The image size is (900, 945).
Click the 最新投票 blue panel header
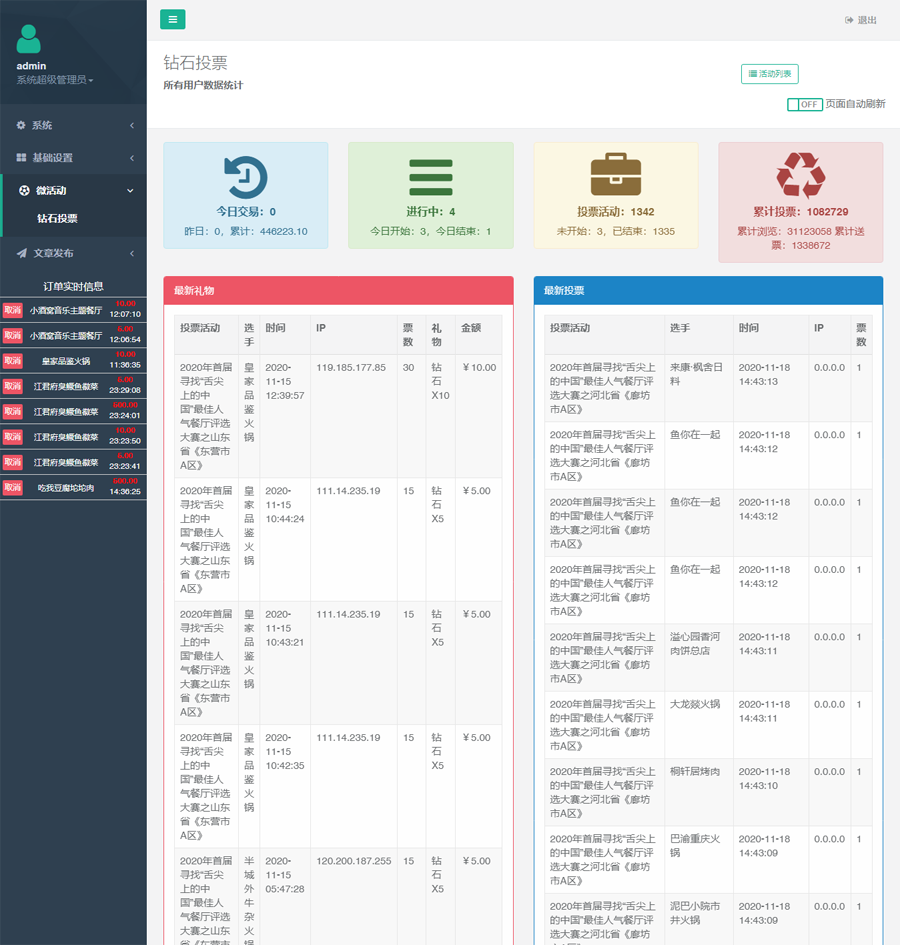click(708, 291)
